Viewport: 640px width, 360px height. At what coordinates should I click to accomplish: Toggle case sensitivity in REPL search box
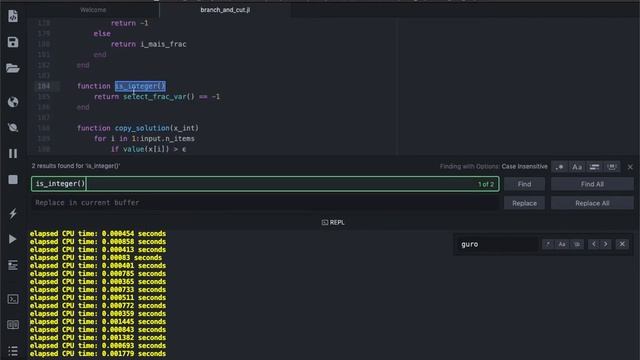tap(562, 244)
